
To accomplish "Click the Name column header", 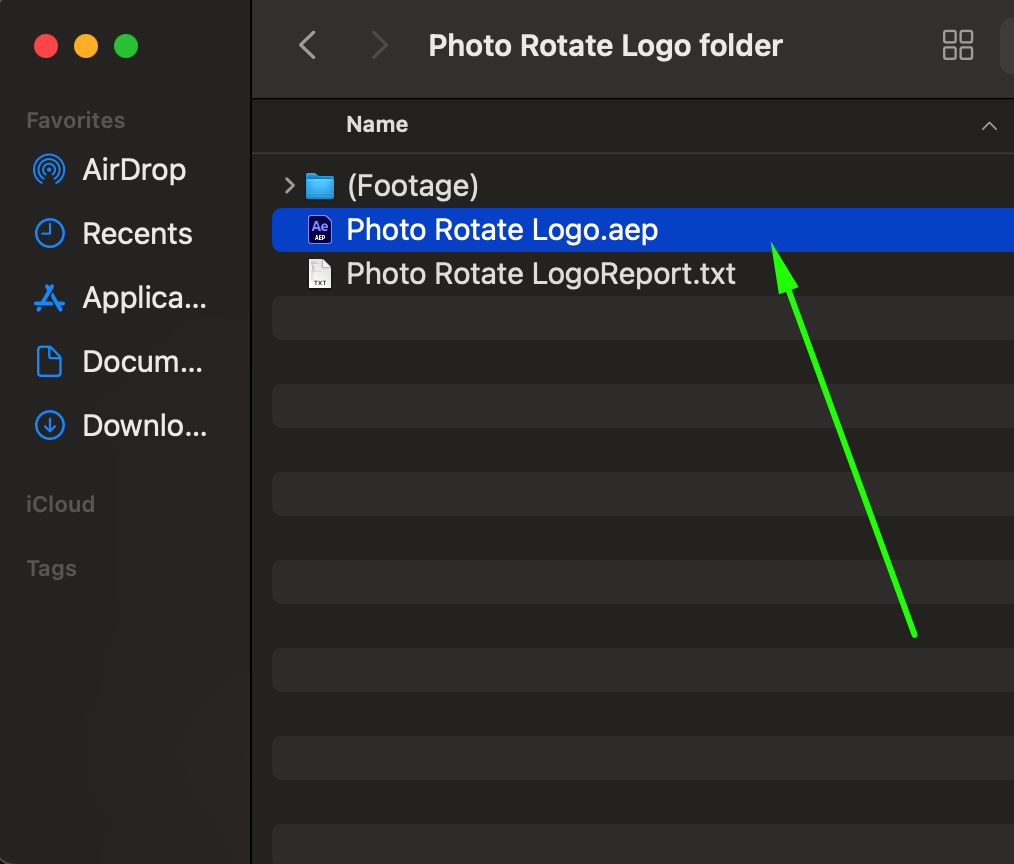I will coord(377,125).
